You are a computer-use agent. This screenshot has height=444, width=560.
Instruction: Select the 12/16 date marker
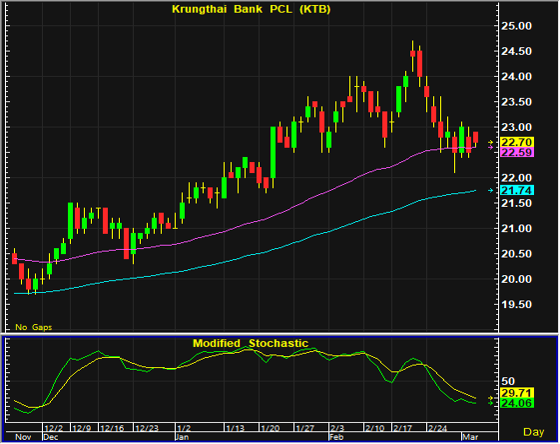point(112,428)
